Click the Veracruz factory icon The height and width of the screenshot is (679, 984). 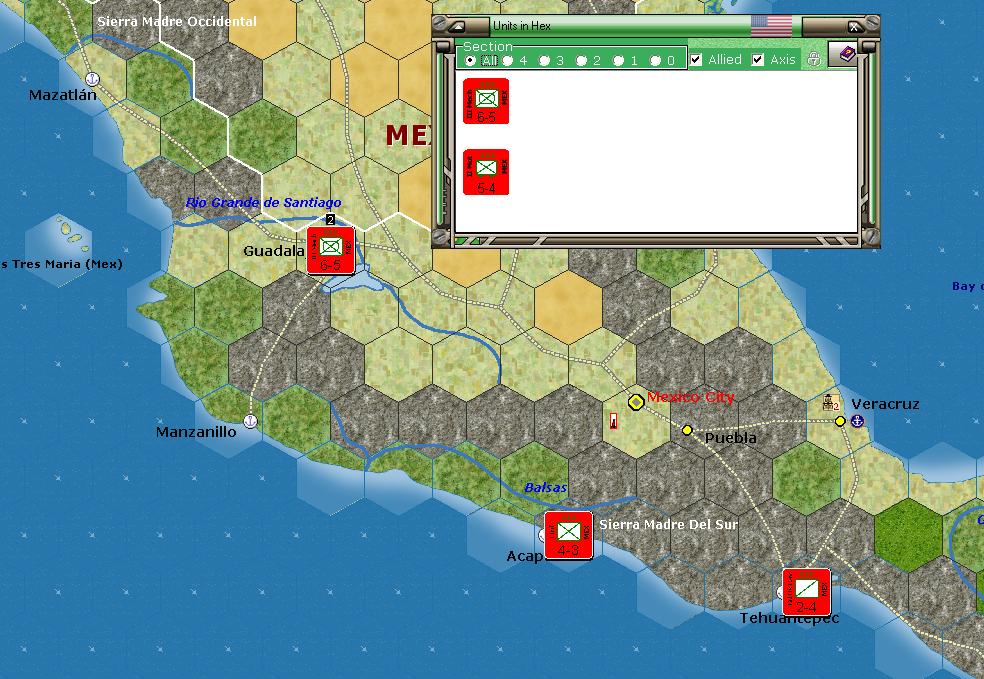point(831,402)
